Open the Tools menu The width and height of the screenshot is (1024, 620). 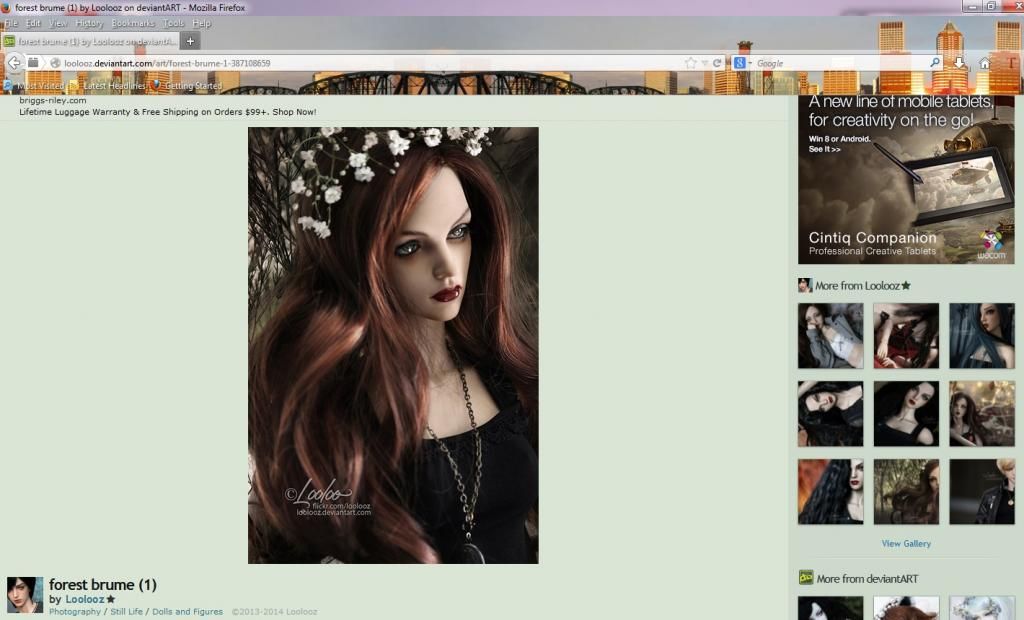coord(174,23)
